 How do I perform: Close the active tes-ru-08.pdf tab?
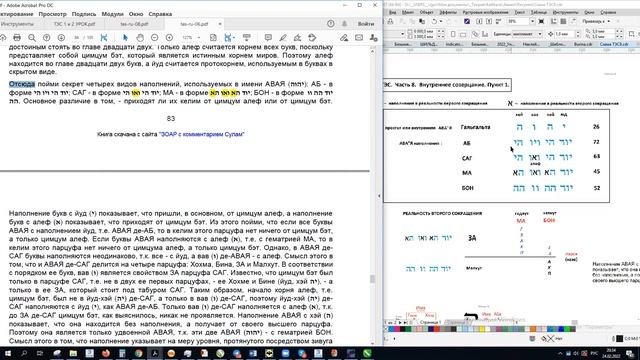point(220,24)
